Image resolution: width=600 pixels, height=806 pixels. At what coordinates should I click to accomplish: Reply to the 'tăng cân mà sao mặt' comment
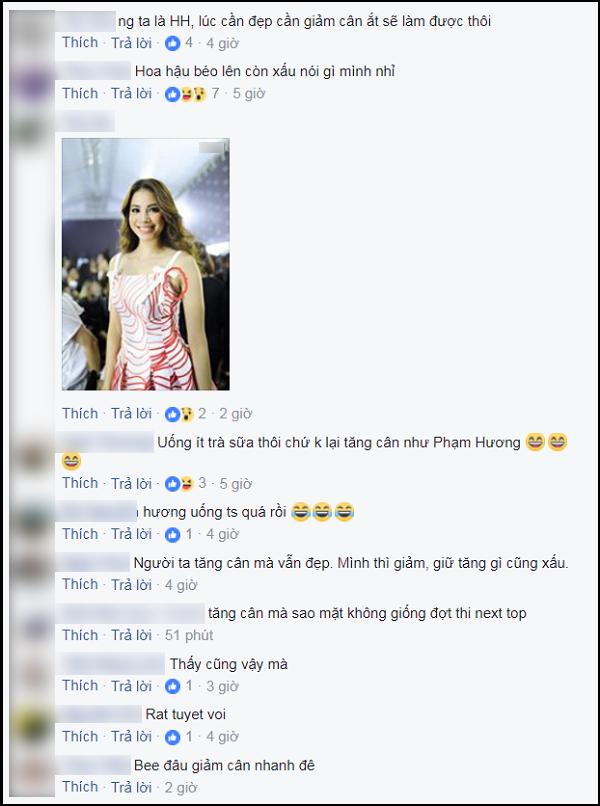132,635
